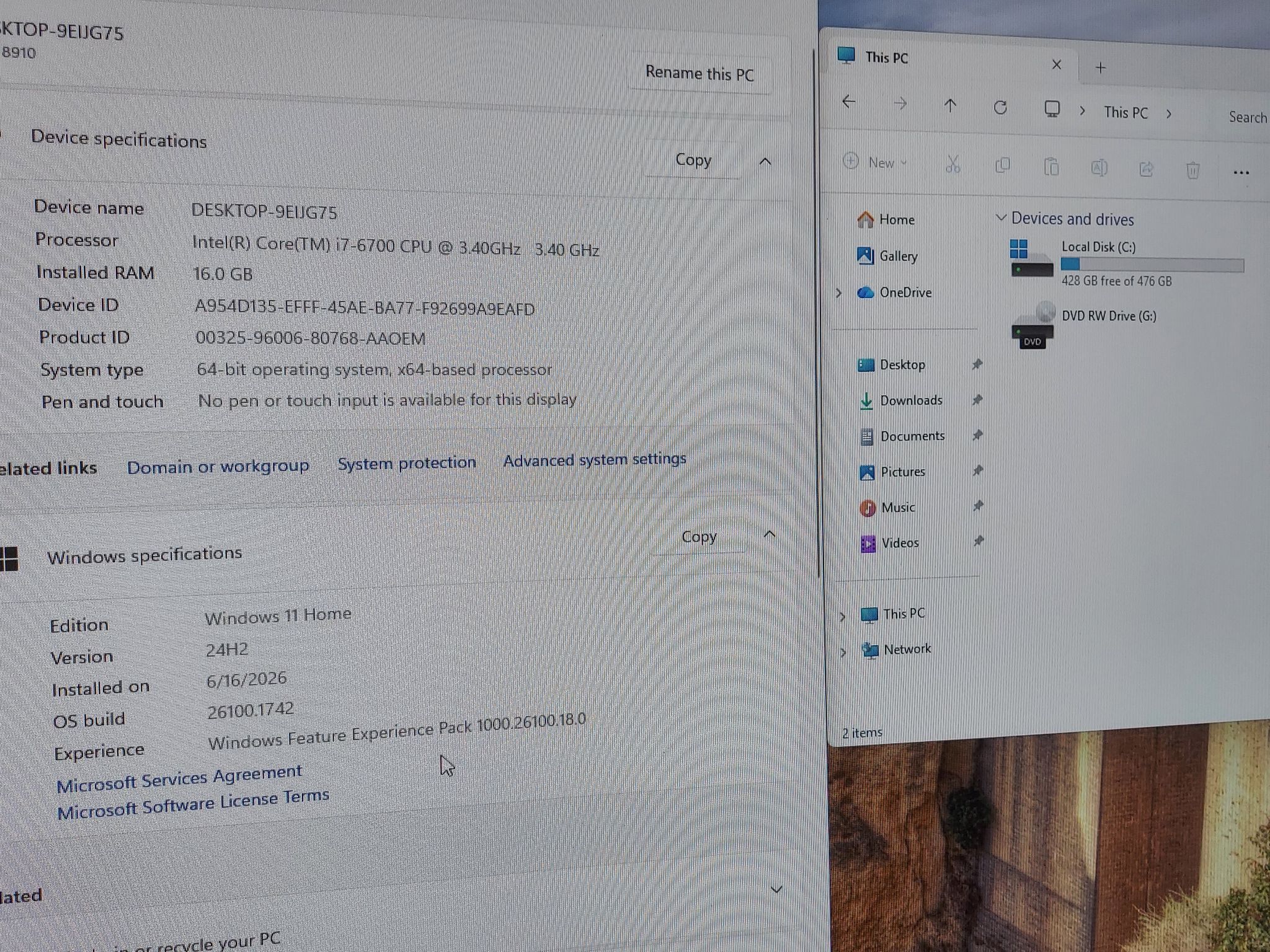Screen dimensions: 1270x952
Task: Open Advanced system settings link
Action: click(x=595, y=459)
